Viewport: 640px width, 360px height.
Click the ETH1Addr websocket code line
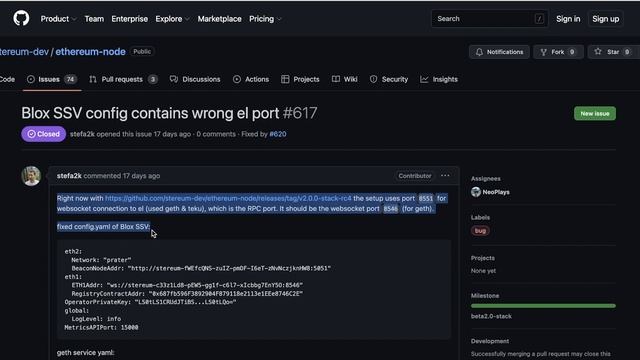[x=187, y=285]
